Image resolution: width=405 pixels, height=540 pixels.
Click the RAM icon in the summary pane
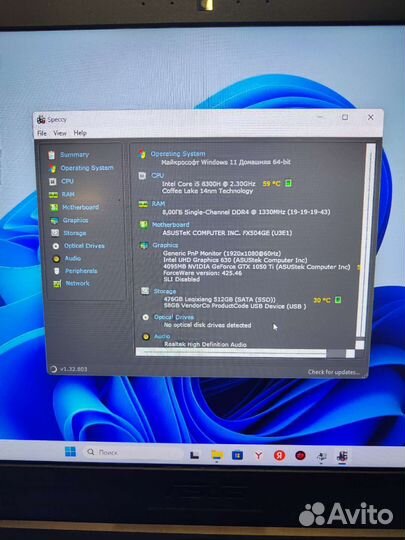click(x=143, y=204)
